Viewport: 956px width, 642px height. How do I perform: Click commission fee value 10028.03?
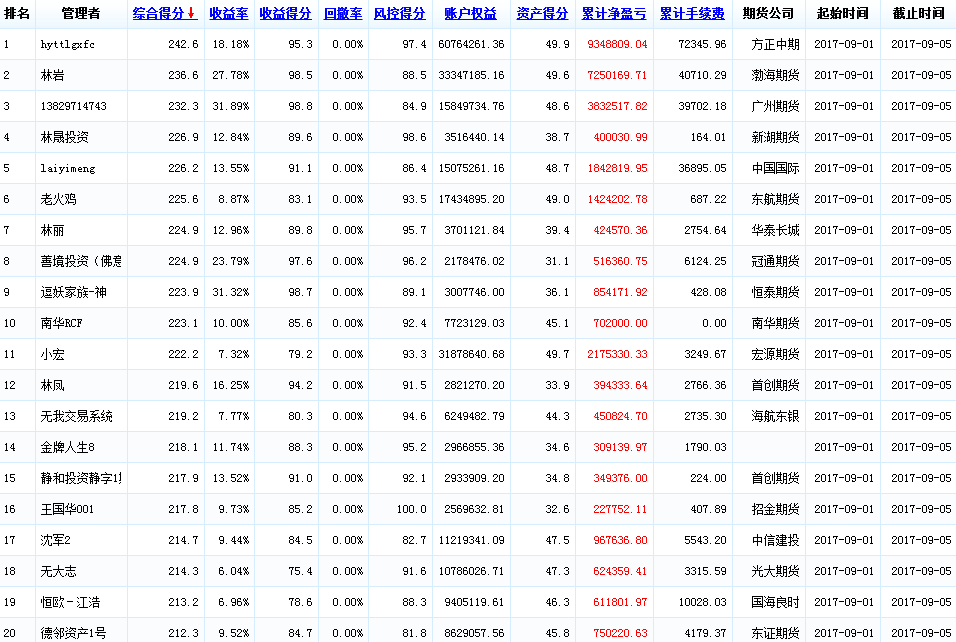pyautogui.click(x=702, y=602)
